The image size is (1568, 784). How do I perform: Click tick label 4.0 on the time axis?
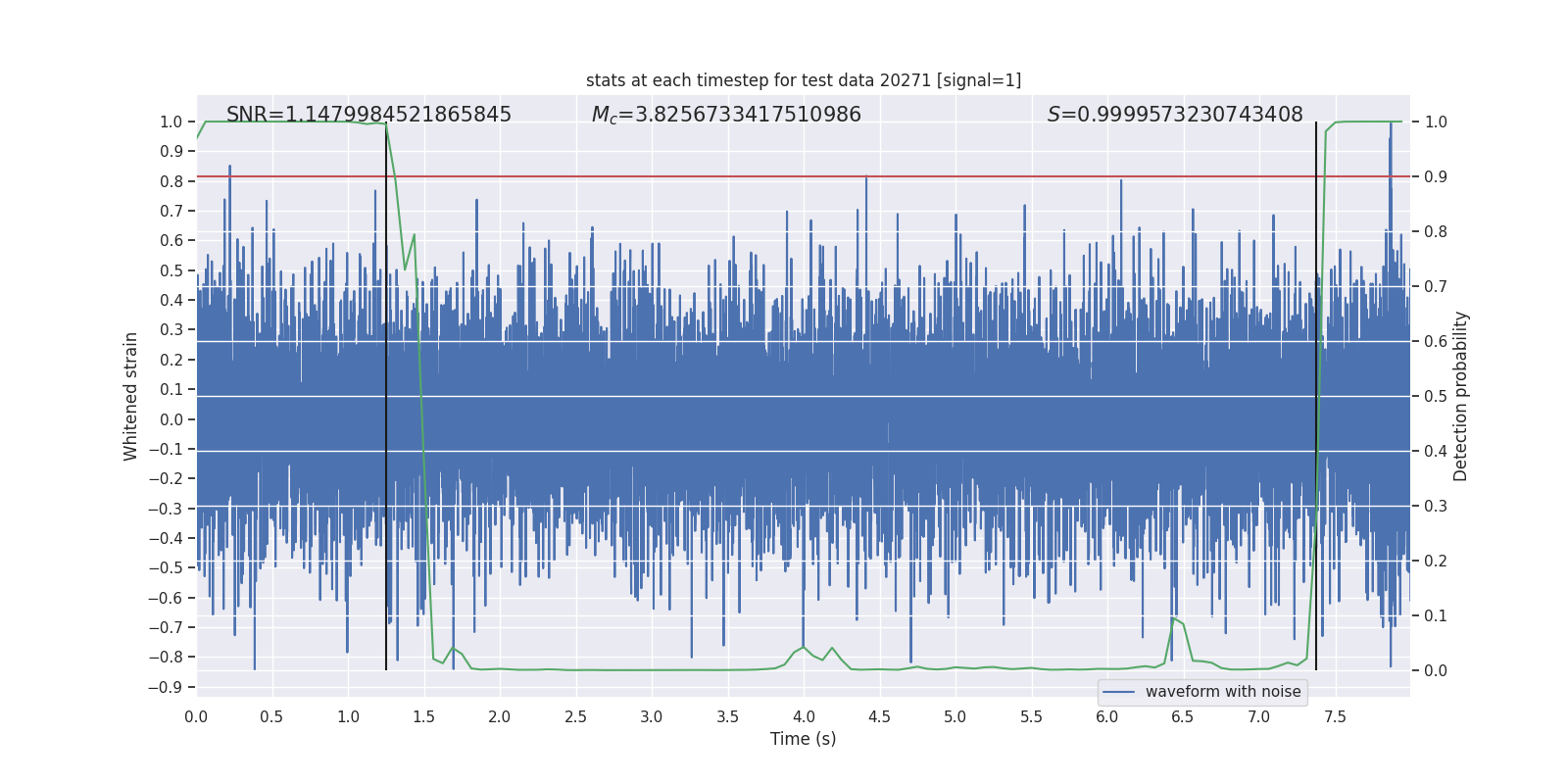(x=804, y=716)
